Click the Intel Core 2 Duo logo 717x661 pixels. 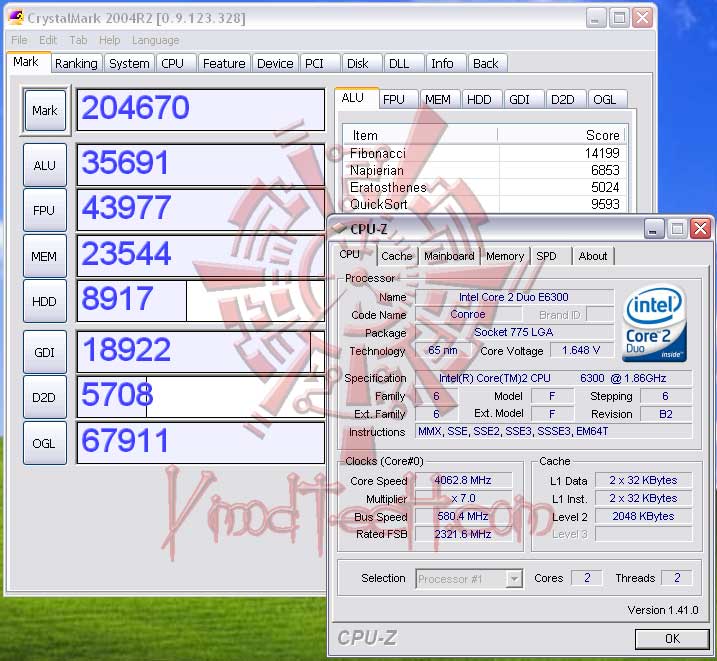pos(654,324)
